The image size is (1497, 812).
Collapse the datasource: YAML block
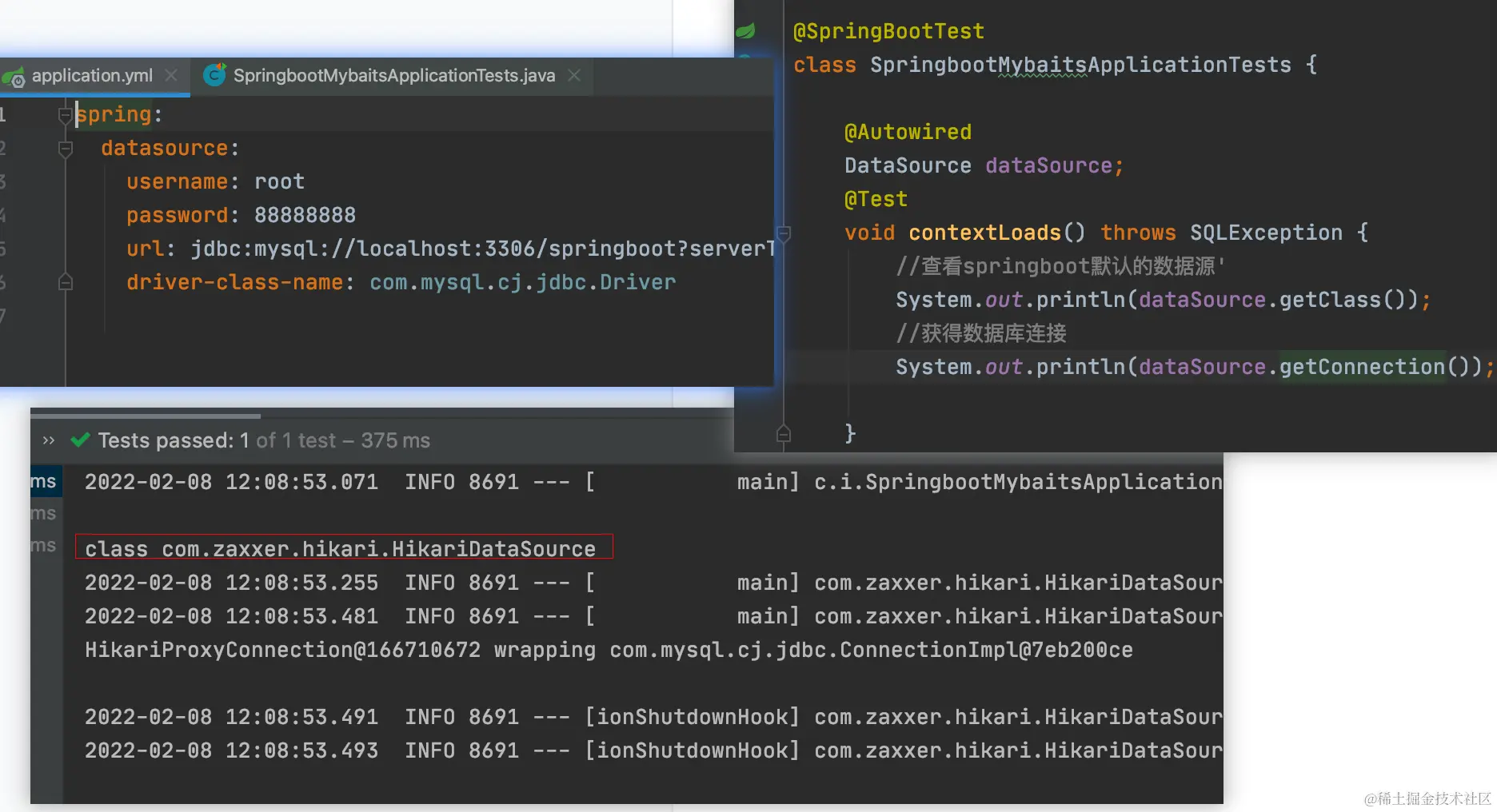(66, 149)
